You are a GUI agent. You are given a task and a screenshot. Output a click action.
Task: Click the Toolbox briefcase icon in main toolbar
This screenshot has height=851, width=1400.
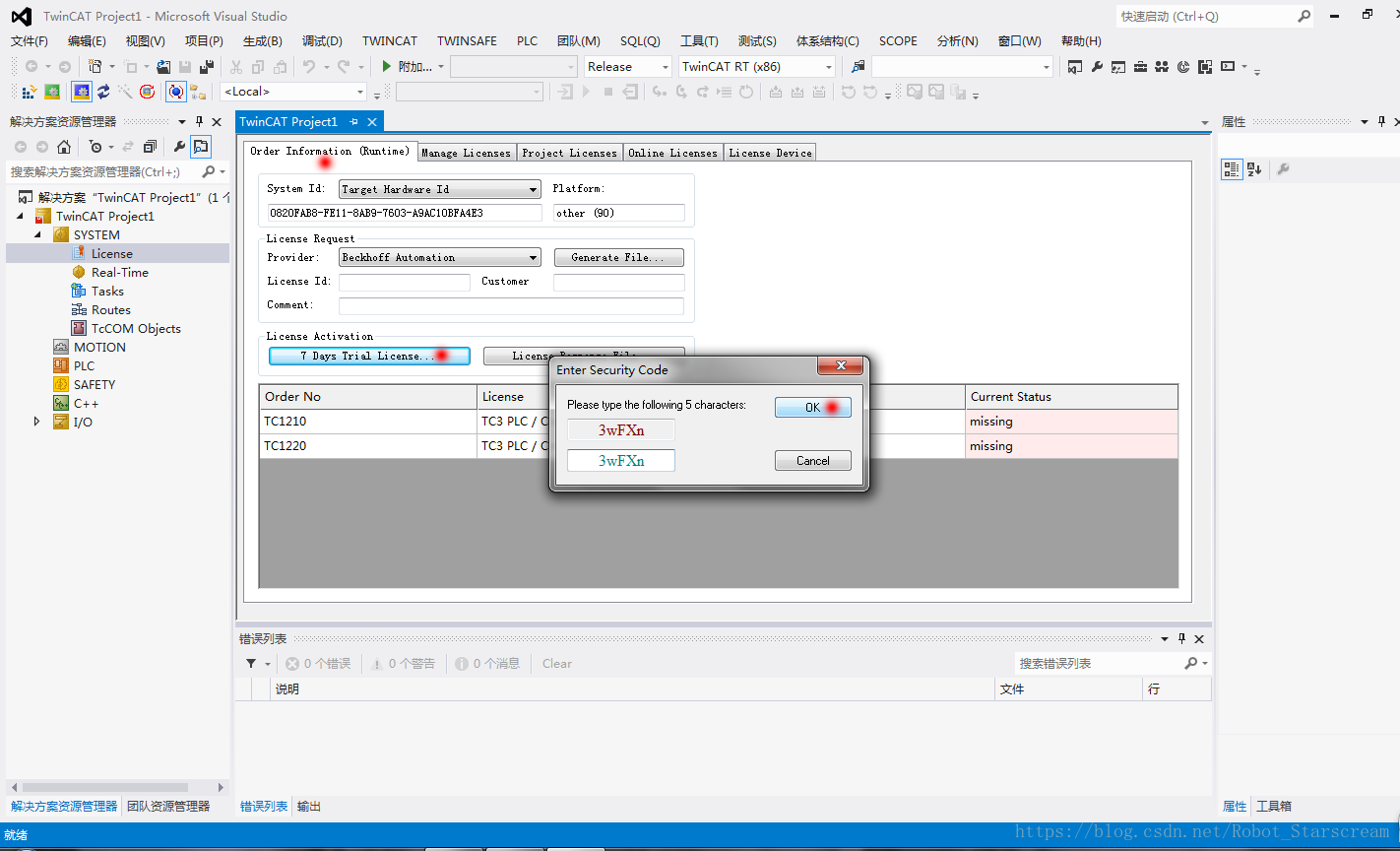(1140, 67)
